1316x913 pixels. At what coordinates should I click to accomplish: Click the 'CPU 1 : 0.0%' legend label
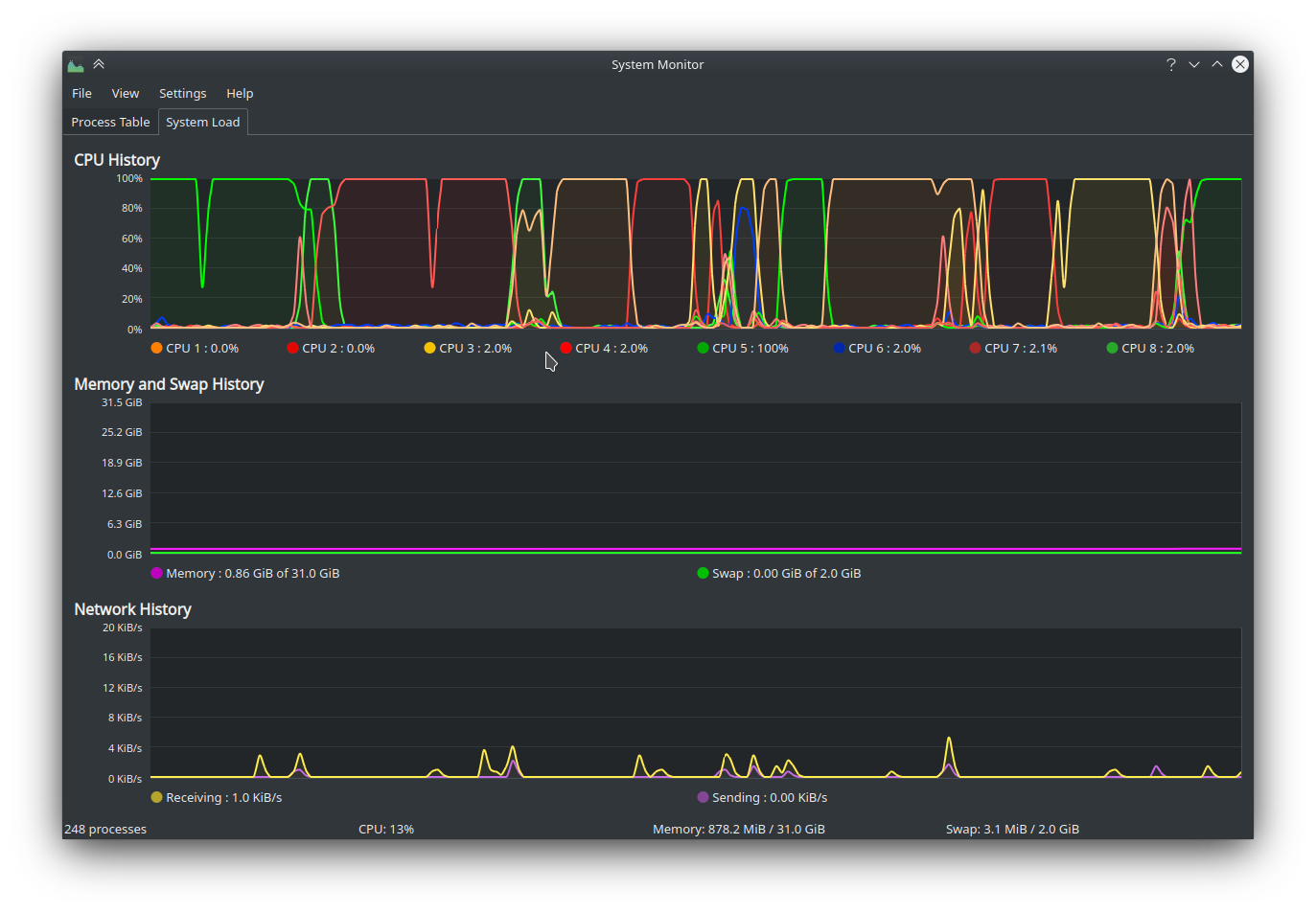point(202,348)
